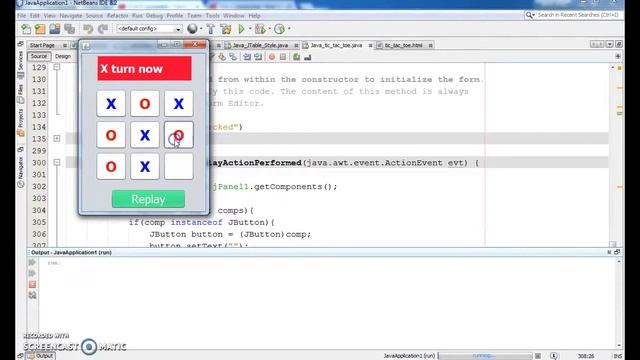Click the Shift Line Left icon

click(x=247, y=57)
